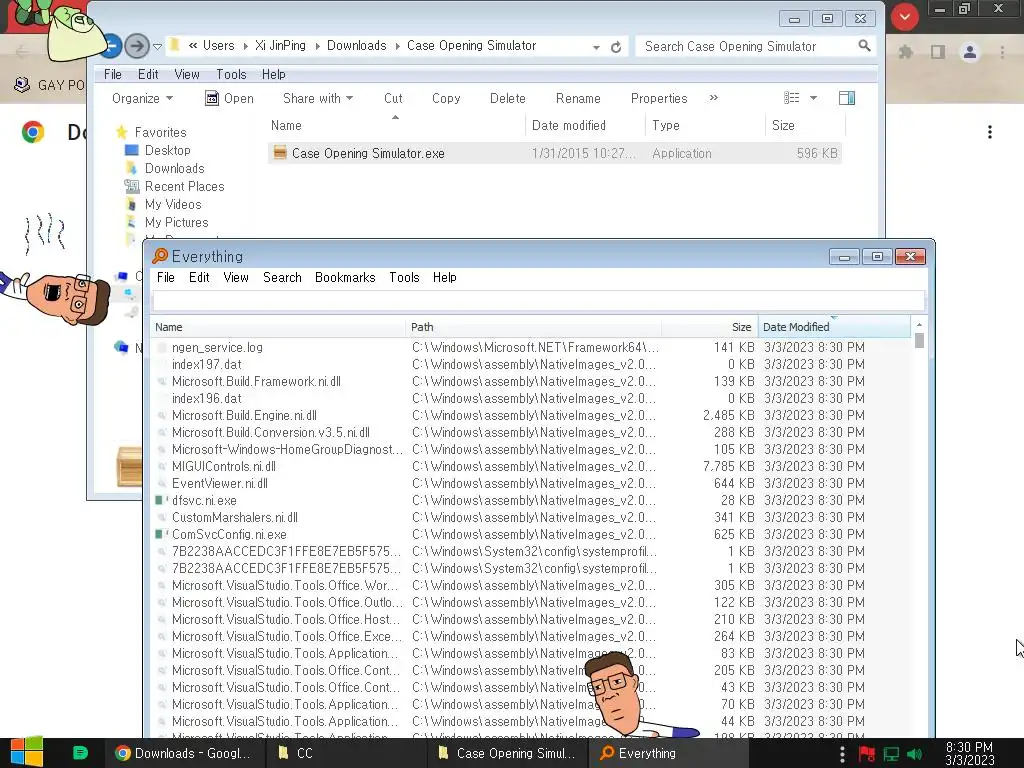Select index197.dat result
The image size is (1024, 768).
[206, 364]
